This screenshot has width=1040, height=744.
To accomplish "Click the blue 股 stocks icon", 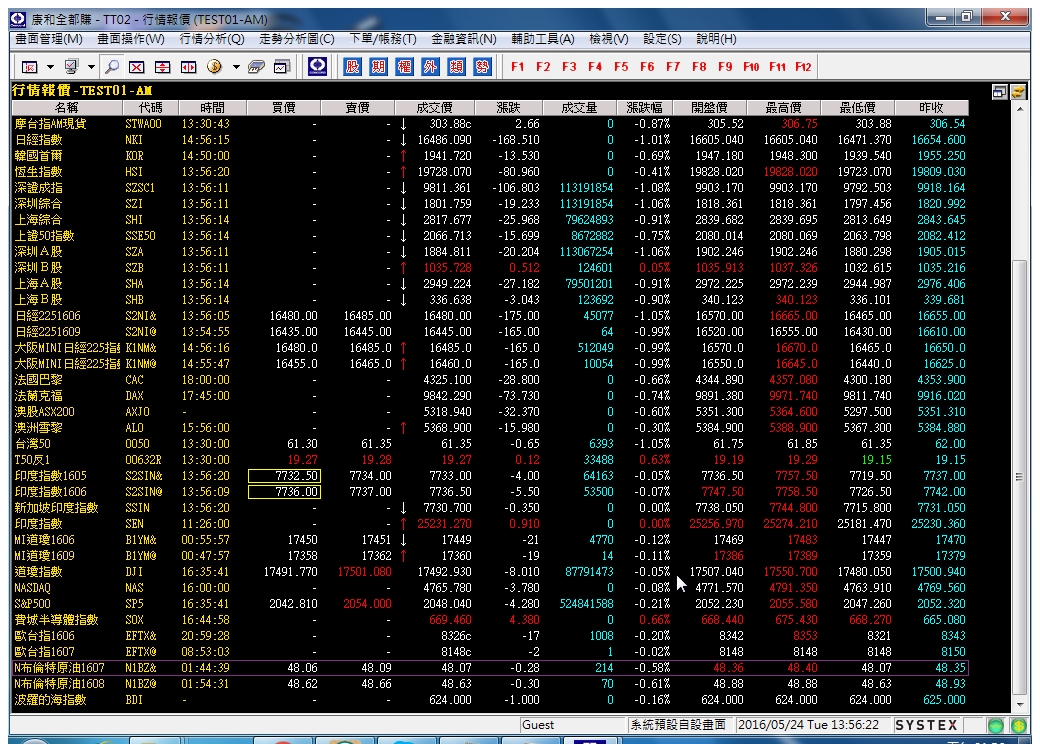I will (x=352, y=66).
